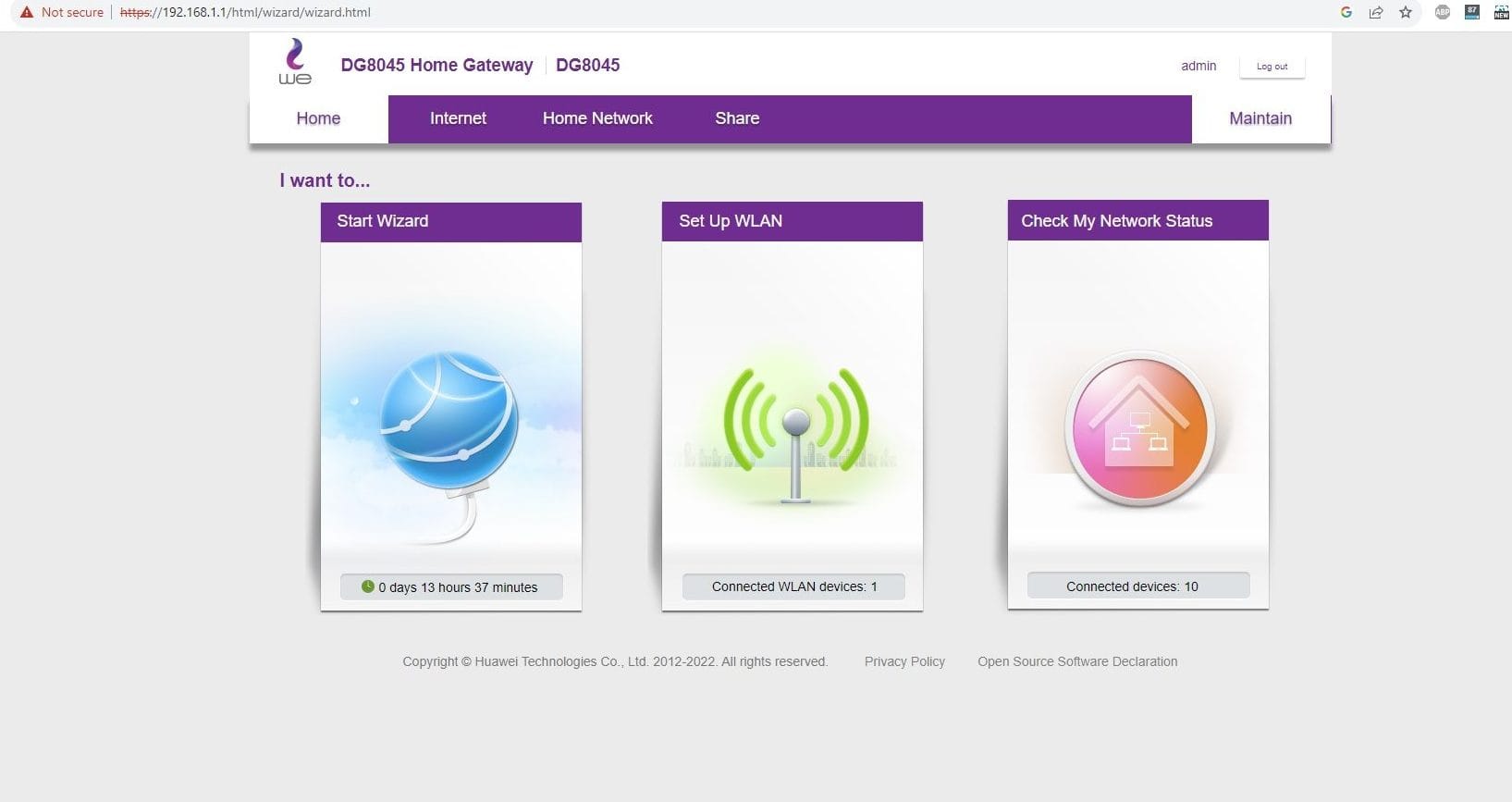Image resolution: width=1512 pixels, height=802 pixels.
Task: Click the pink house network status icon
Action: click(x=1139, y=428)
